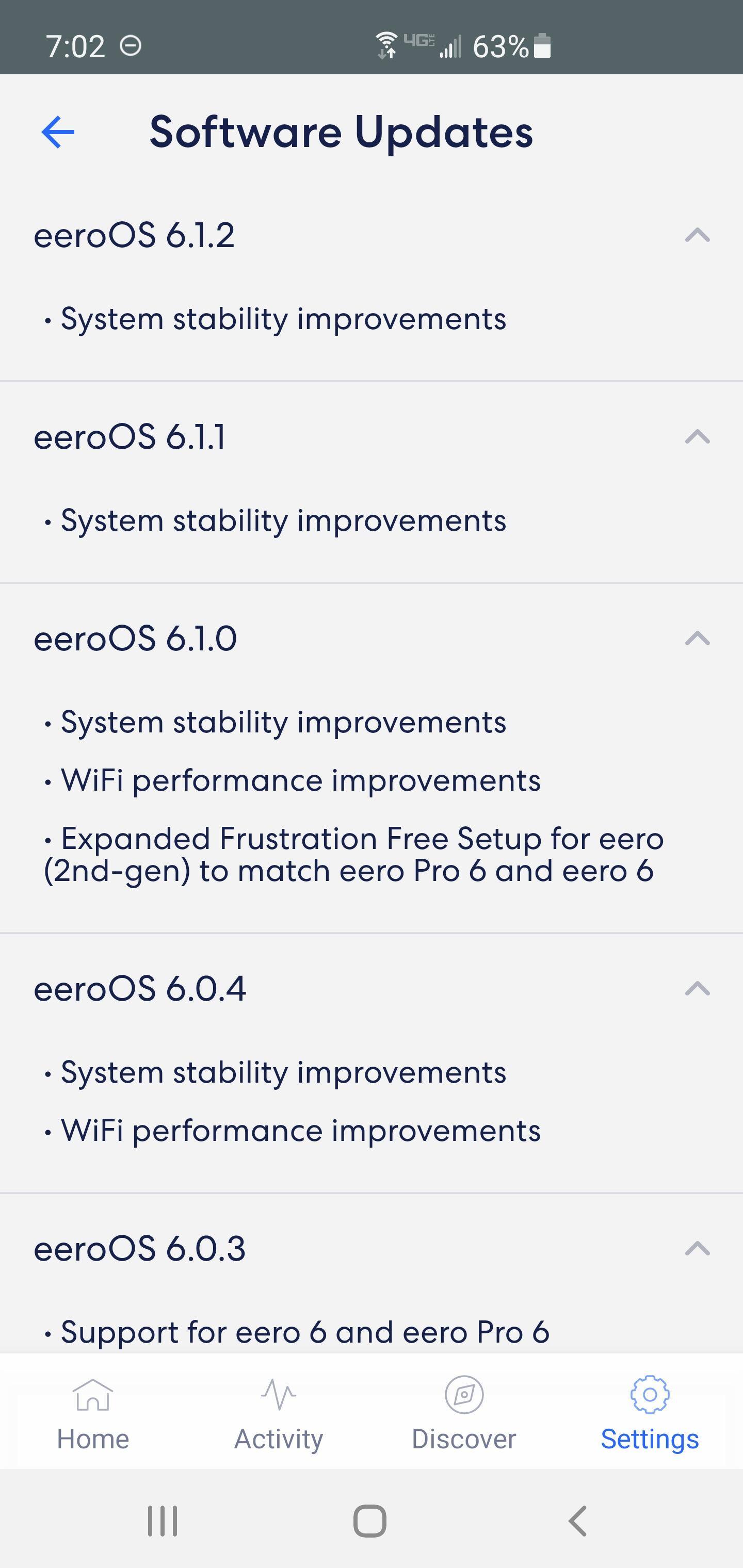Image resolution: width=743 pixels, height=1568 pixels.
Task: Switch to the Activity tab label
Action: point(278,1439)
